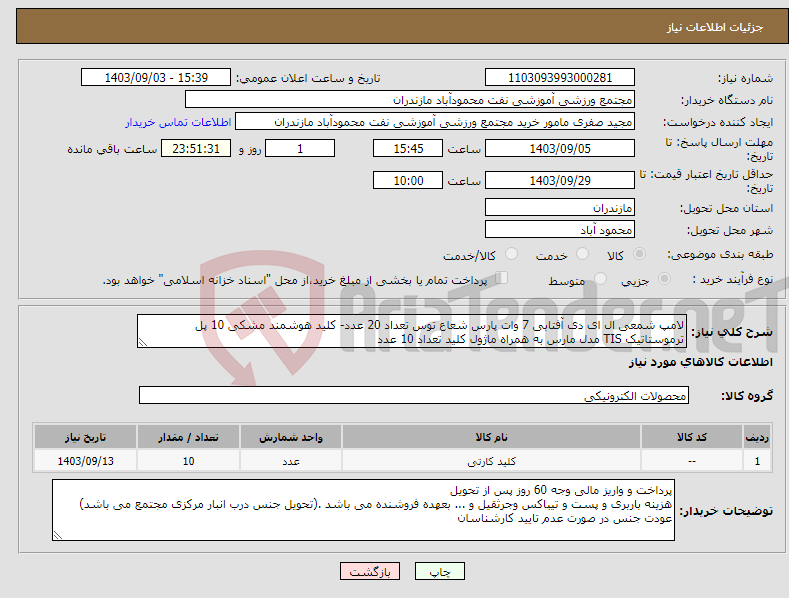Click the resize grip of buyer notes textarea
Viewport: 789px width, 598px height.
tap(58, 536)
